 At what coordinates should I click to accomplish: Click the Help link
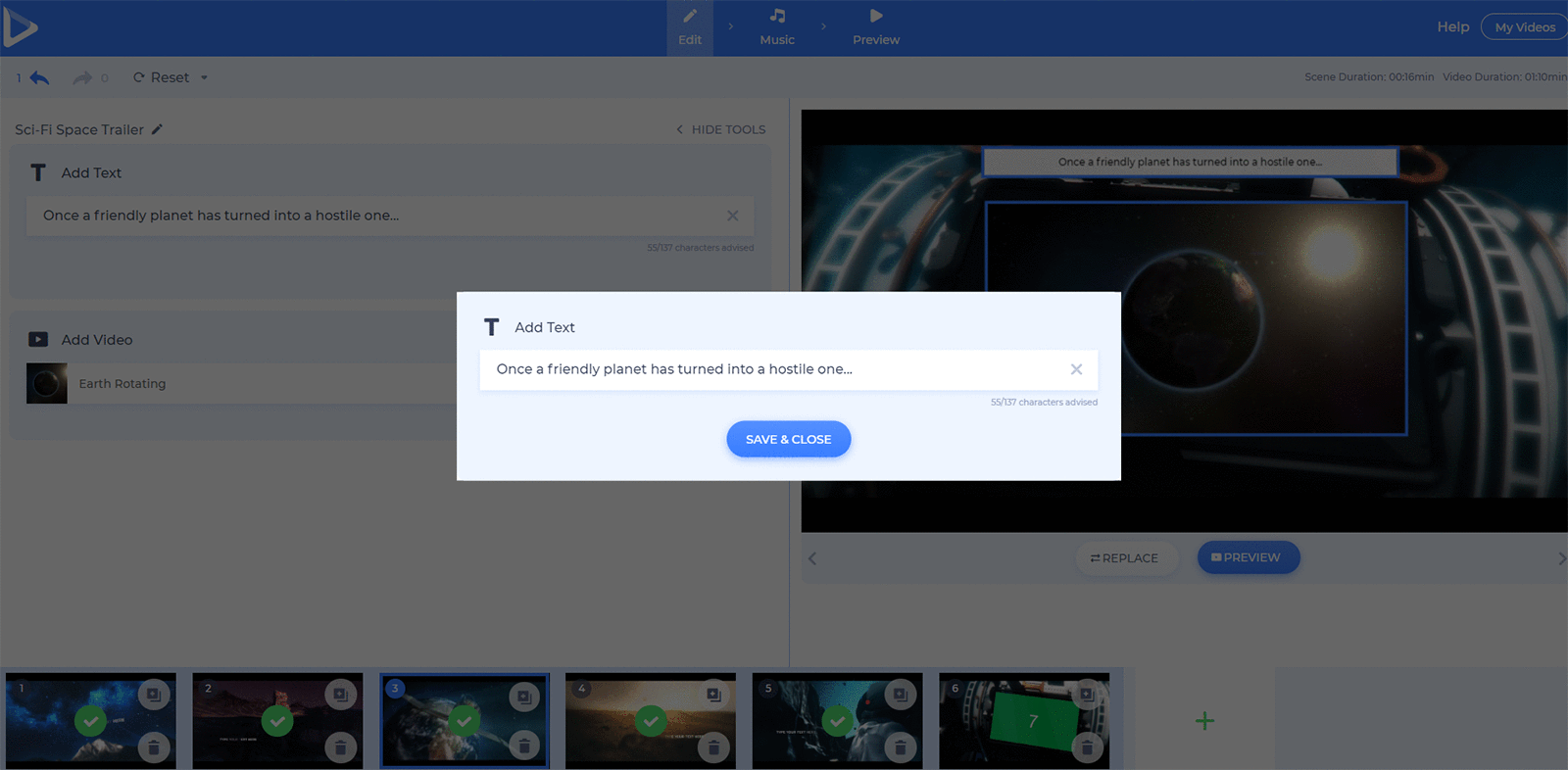click(x=1452, y=27)
